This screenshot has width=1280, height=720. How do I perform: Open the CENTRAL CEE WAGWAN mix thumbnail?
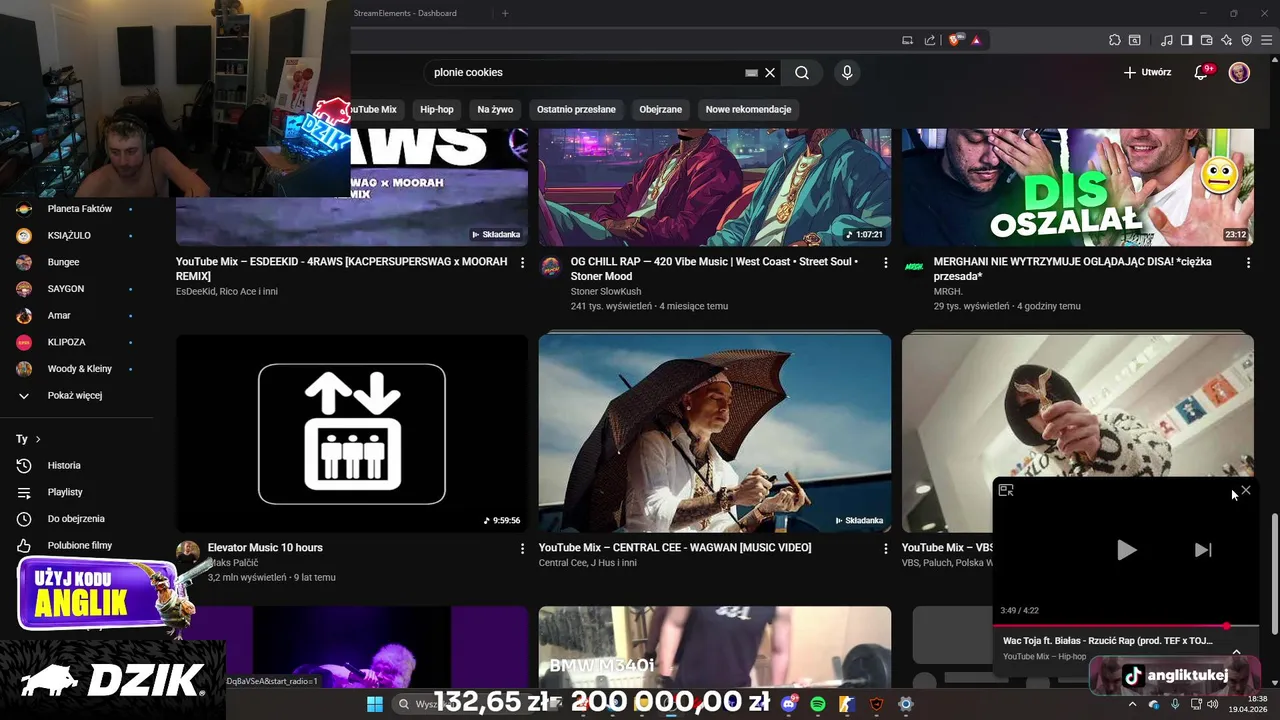pyautogui.click(x=715, y=433)
